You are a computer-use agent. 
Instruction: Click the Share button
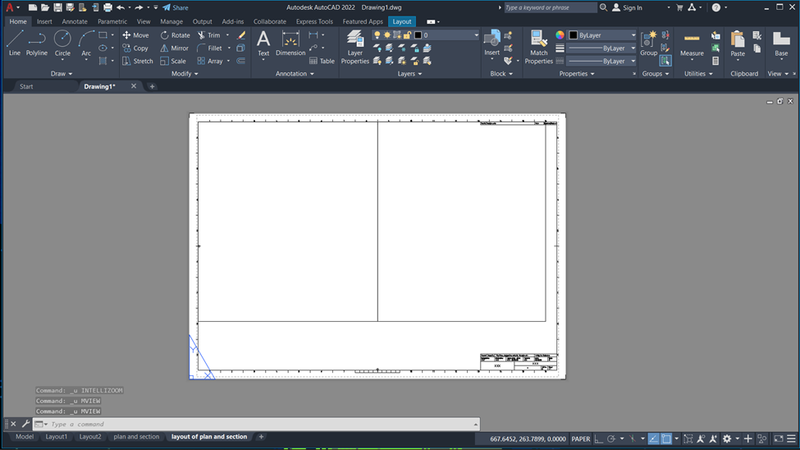pos(176,7)
